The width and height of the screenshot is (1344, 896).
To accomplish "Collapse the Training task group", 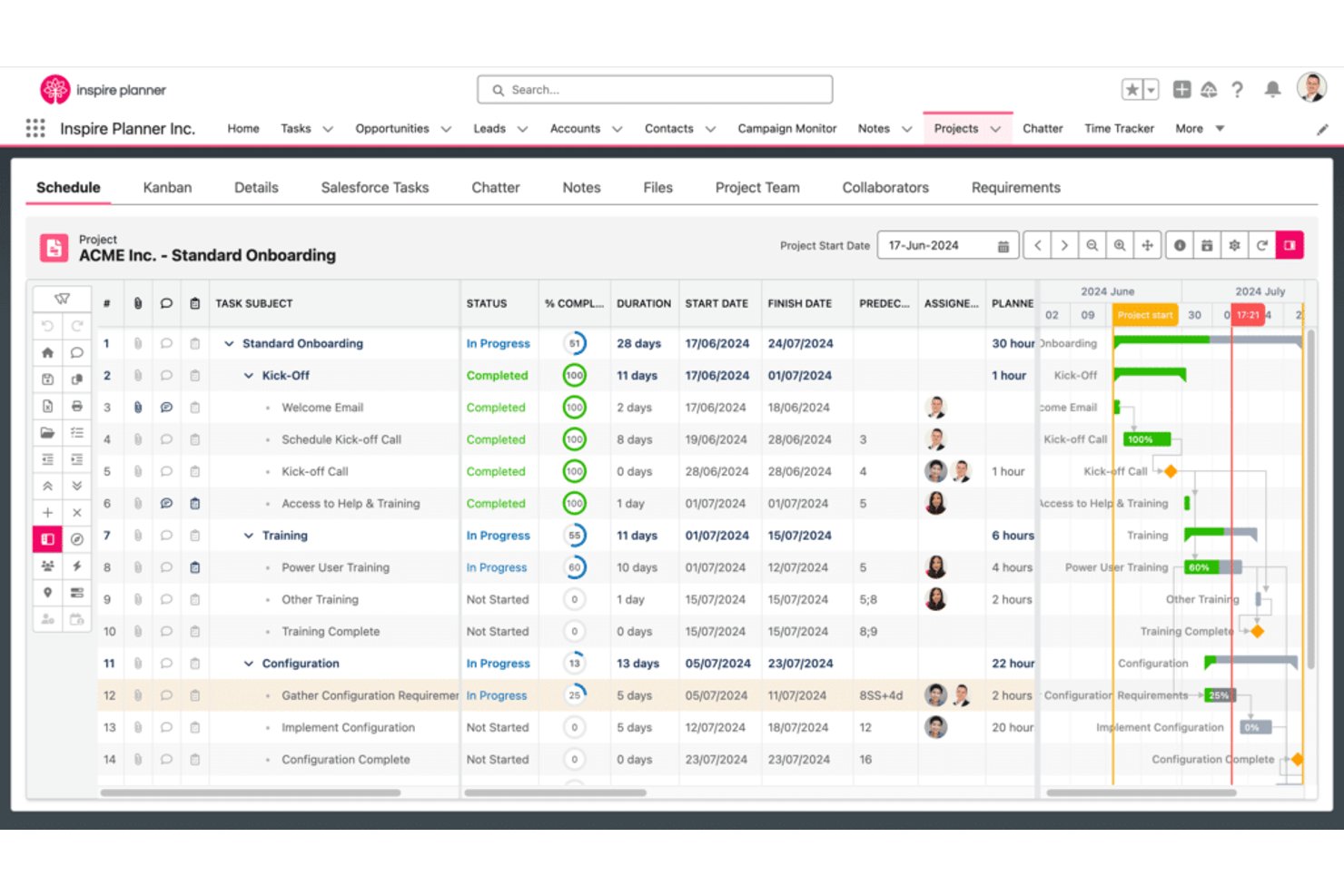I will [249, 536].
